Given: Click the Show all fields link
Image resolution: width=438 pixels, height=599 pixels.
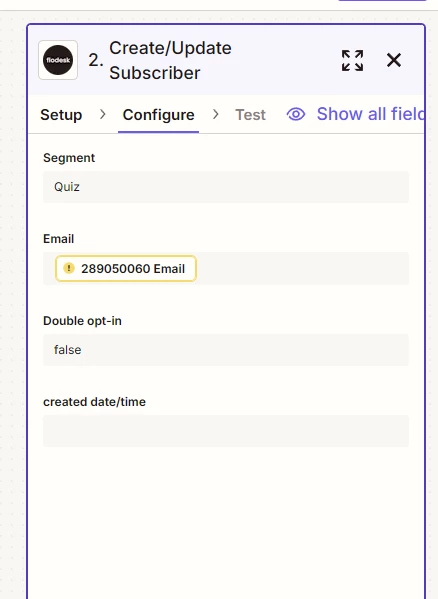Looking at the screenshot, I should [x=370, y=114].
